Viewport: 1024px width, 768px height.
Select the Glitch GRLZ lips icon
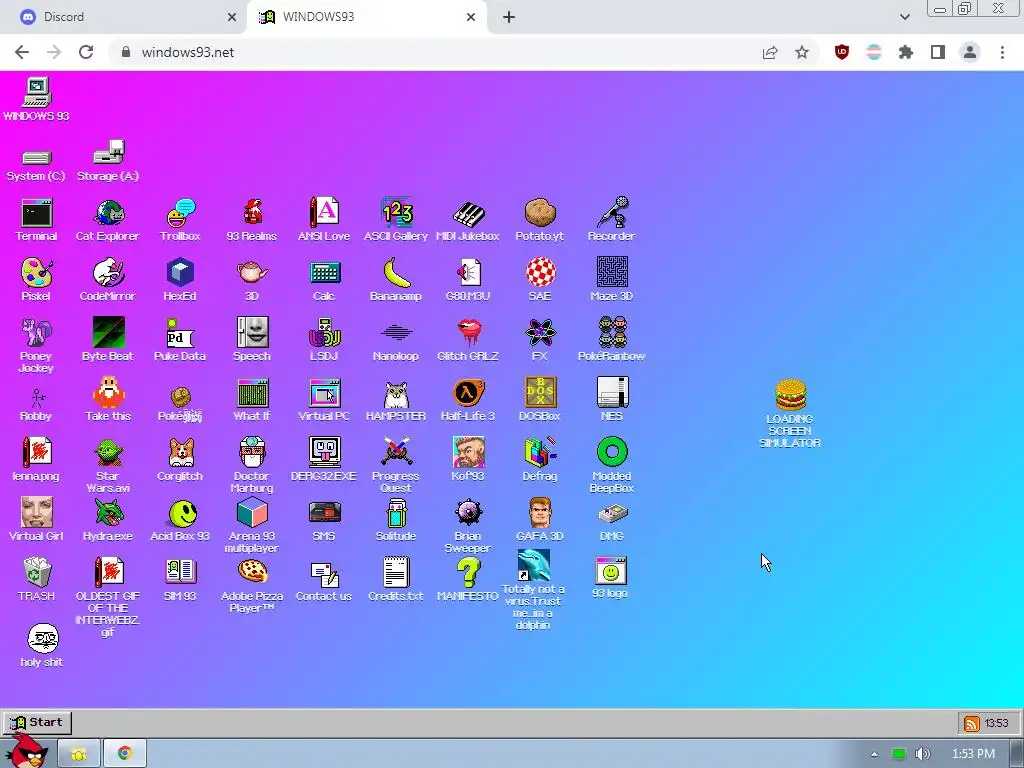(468, 340)
